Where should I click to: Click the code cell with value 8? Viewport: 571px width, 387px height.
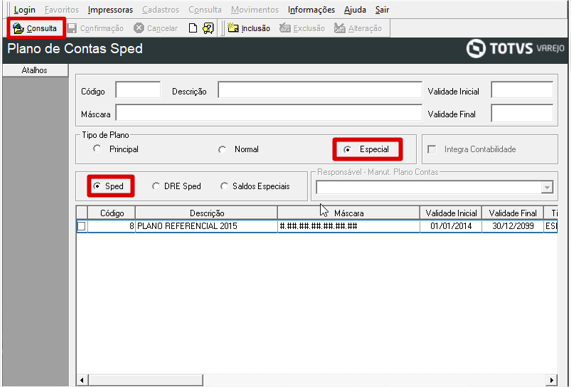(x=111, y=226)
